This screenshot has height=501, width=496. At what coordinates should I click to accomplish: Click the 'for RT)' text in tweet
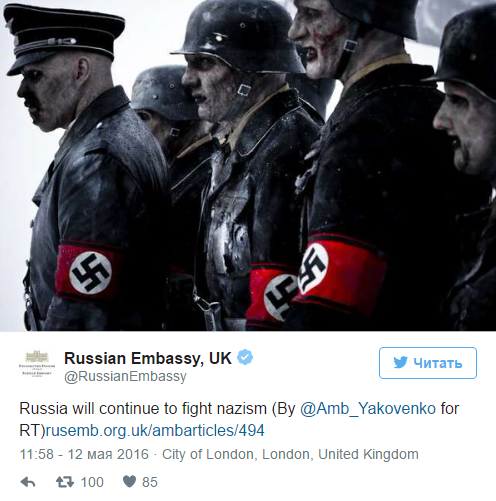pos(449,409)
